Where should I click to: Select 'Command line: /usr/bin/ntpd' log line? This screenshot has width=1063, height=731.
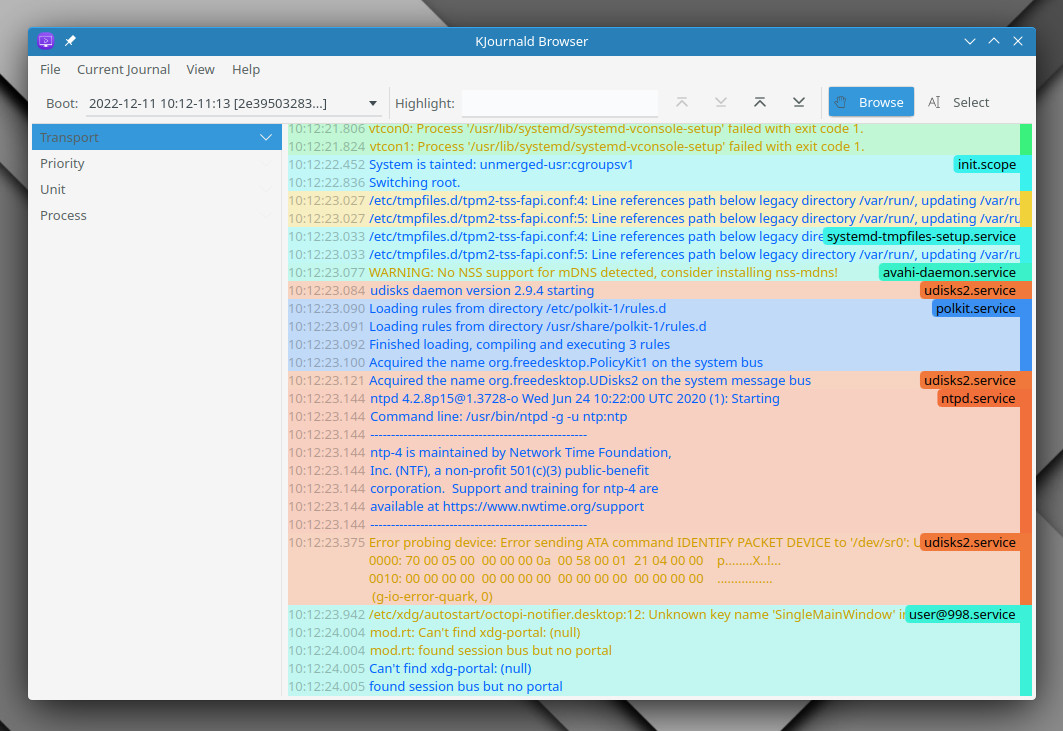(654, 416)
